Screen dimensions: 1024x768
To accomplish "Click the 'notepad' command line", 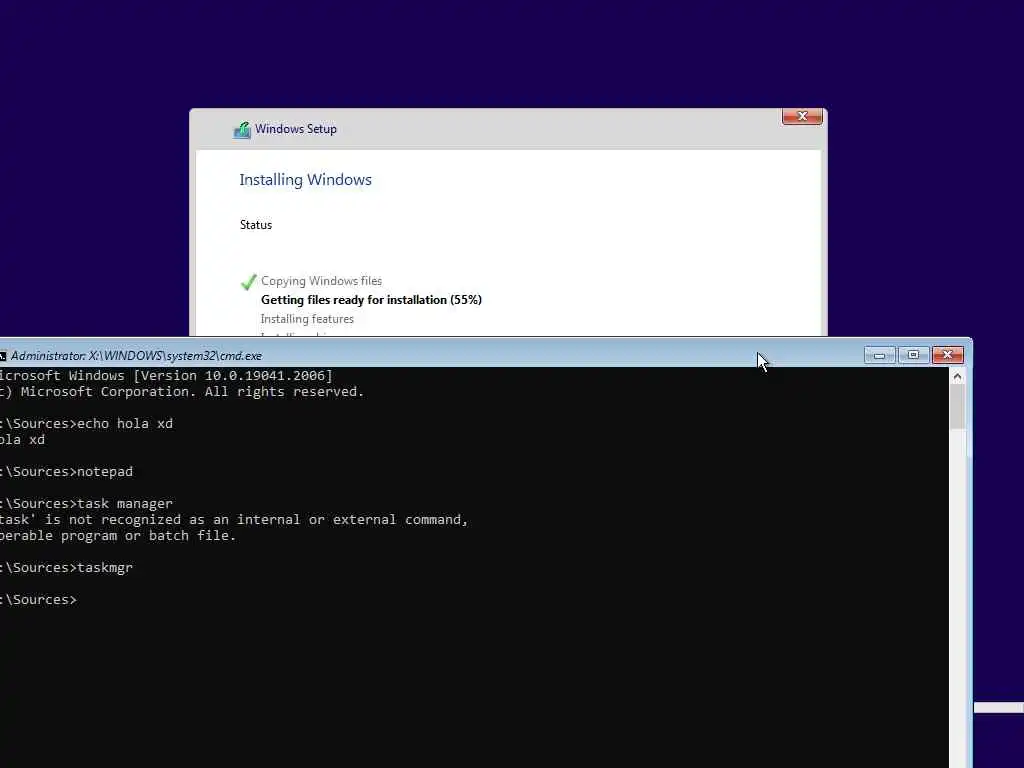I will [66, 472].
